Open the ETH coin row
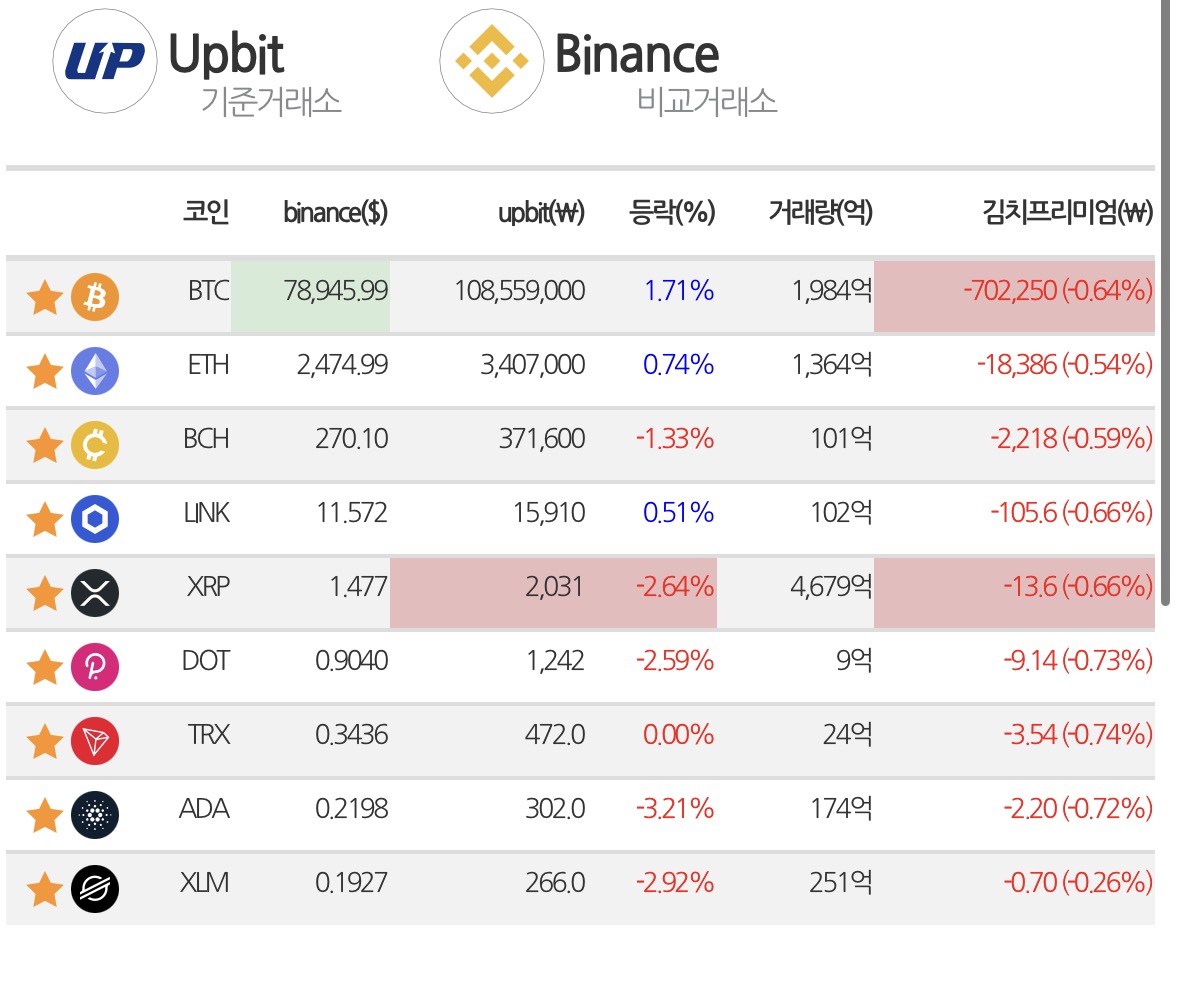 pos(580,371)
